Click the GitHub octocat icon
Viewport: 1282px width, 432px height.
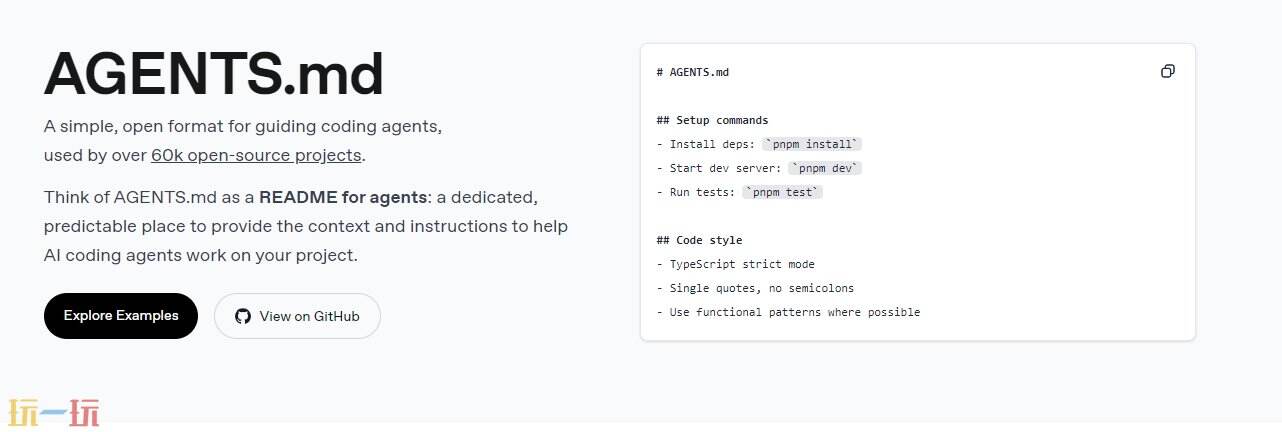pos(242,316)
